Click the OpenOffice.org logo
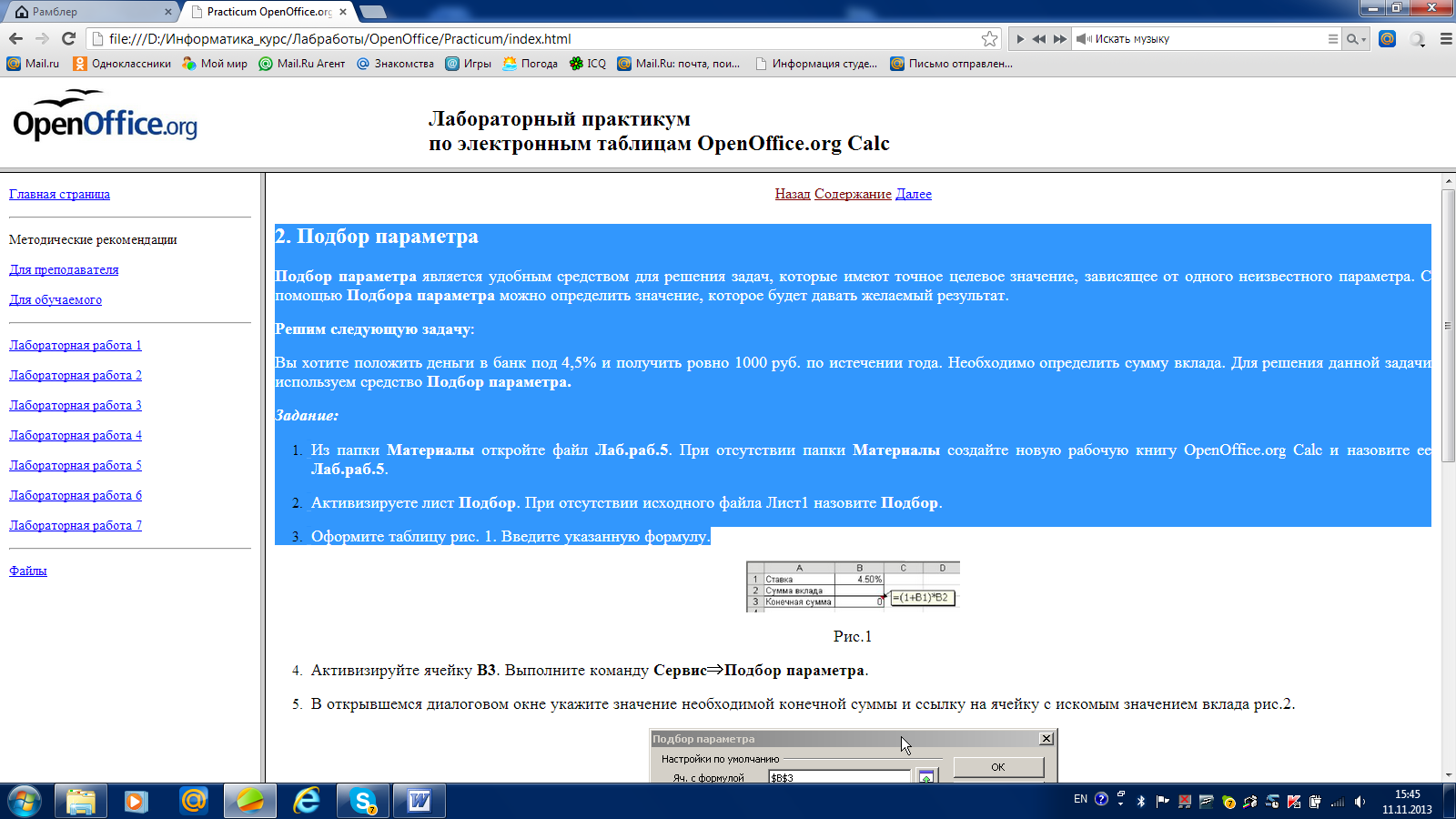Screen dimensions: 1456x819 105,116
